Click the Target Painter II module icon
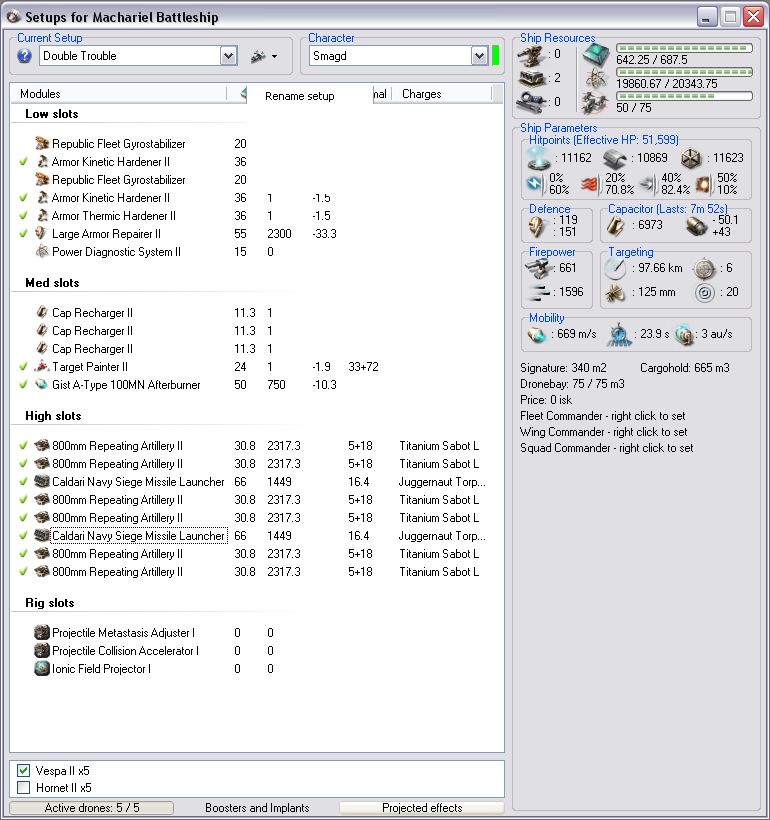 pyautogui.click(x=42, y=367)
